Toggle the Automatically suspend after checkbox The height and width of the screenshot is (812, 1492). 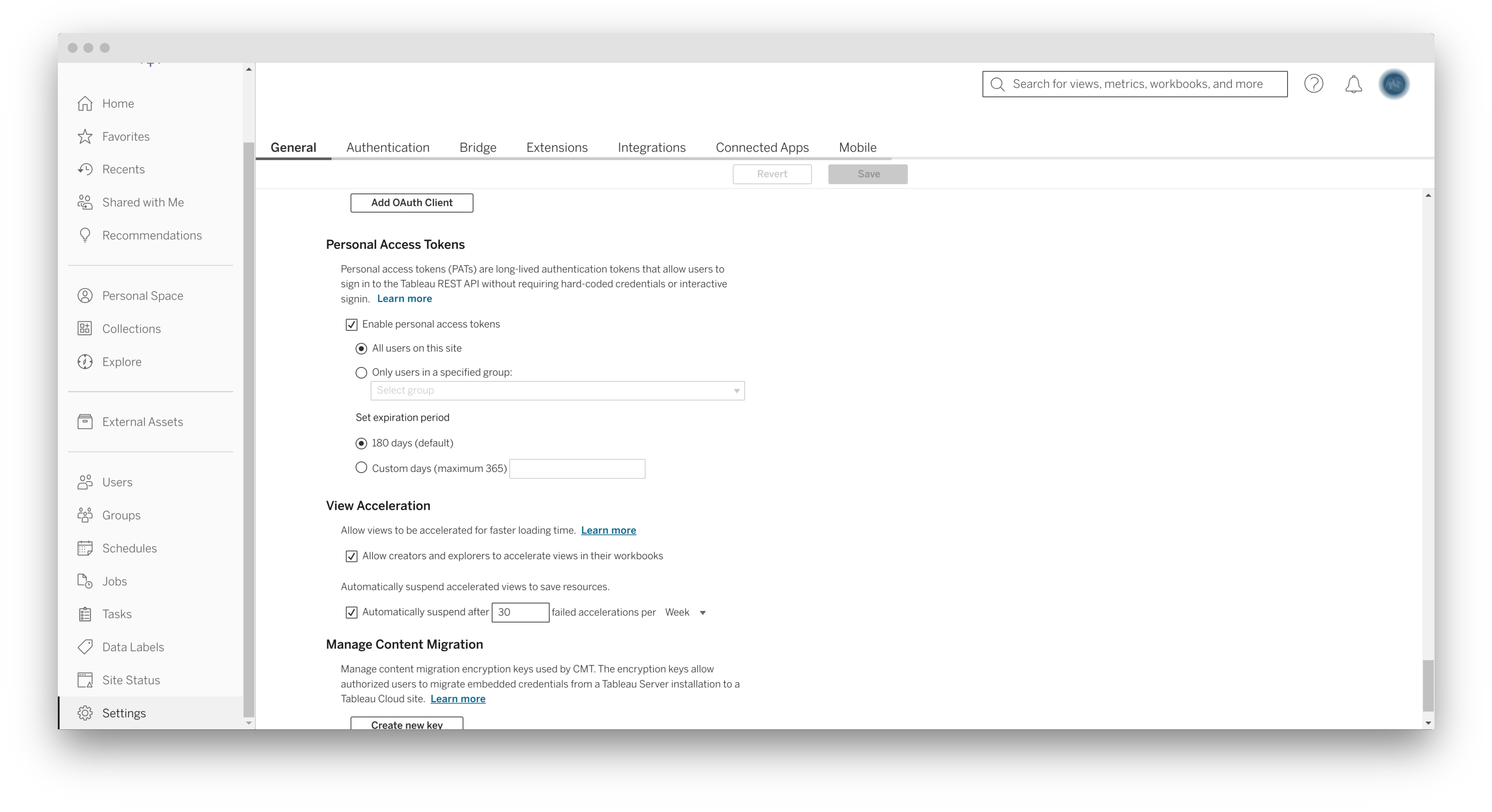click(x=351, y=613)
